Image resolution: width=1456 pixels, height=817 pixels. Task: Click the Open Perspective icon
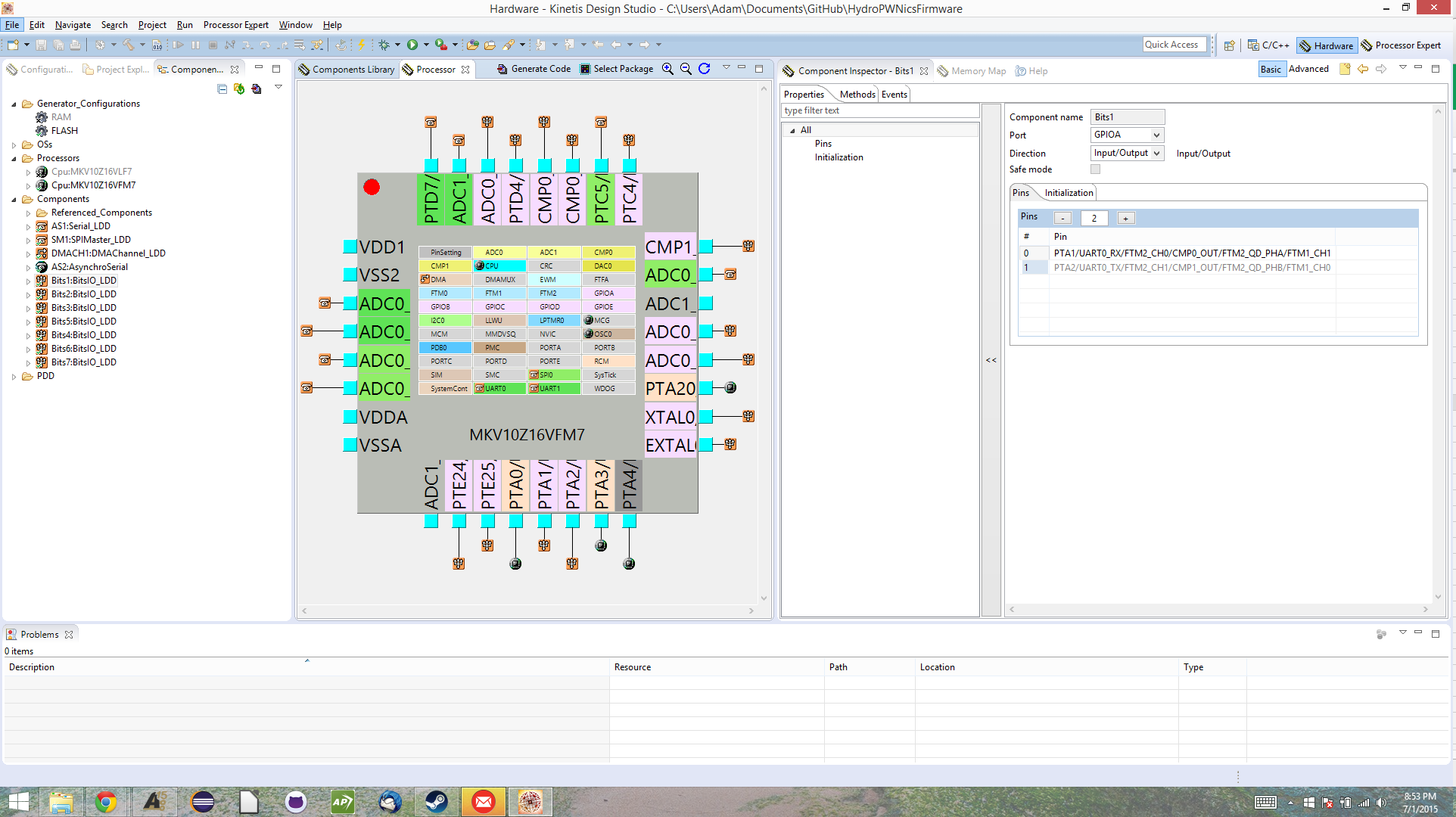(1230, 45)
